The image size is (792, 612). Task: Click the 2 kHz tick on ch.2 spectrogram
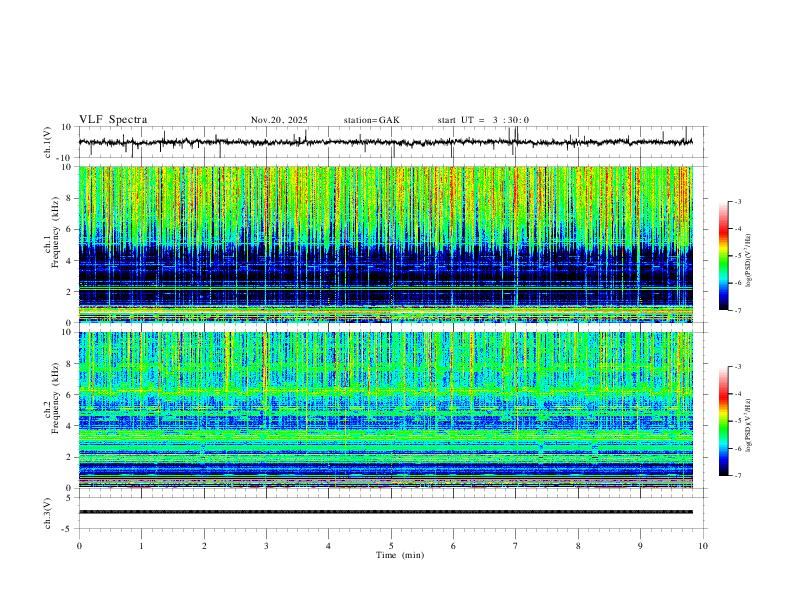(69, 457)
